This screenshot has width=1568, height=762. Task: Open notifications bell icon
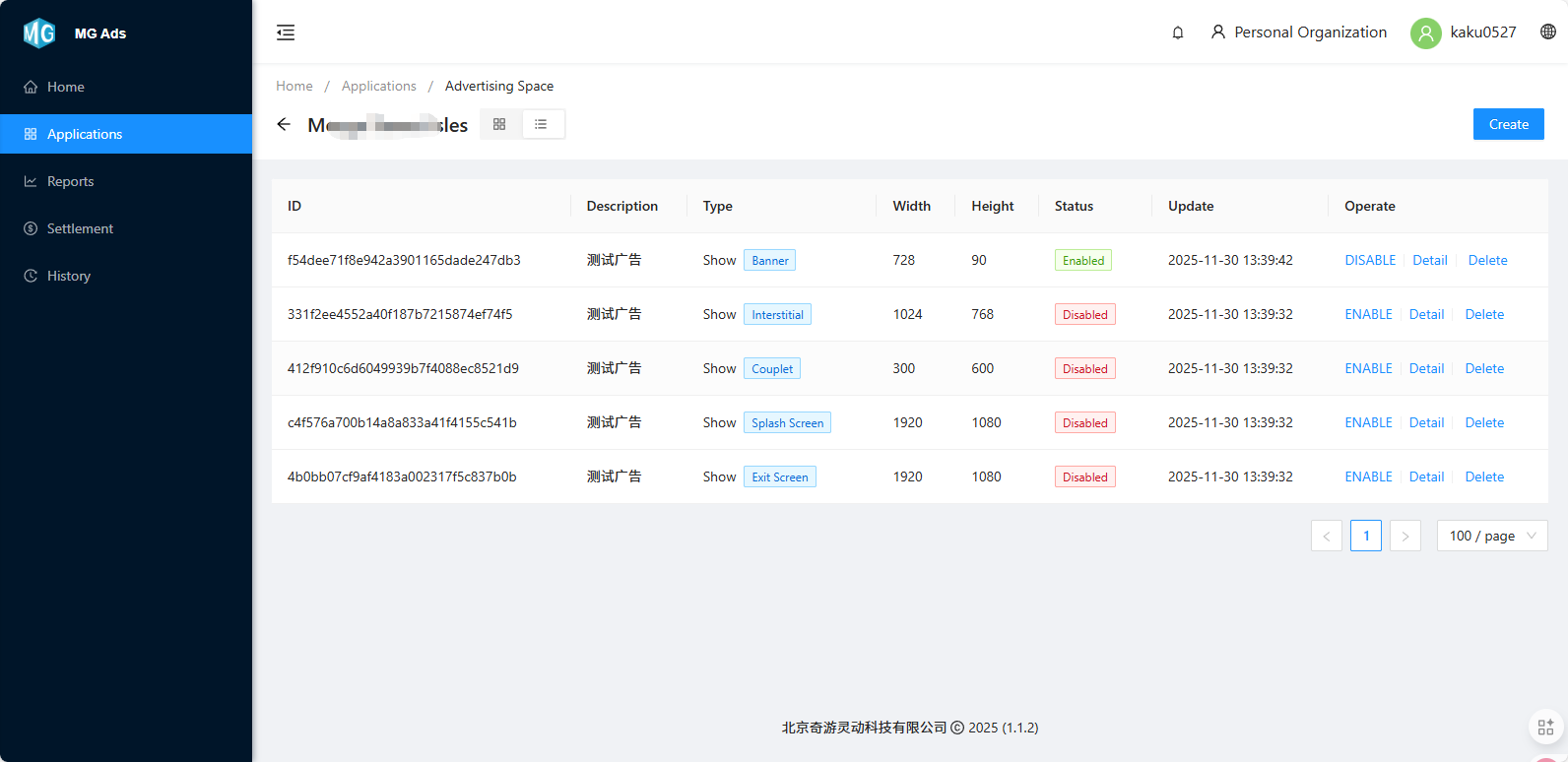1177,32
